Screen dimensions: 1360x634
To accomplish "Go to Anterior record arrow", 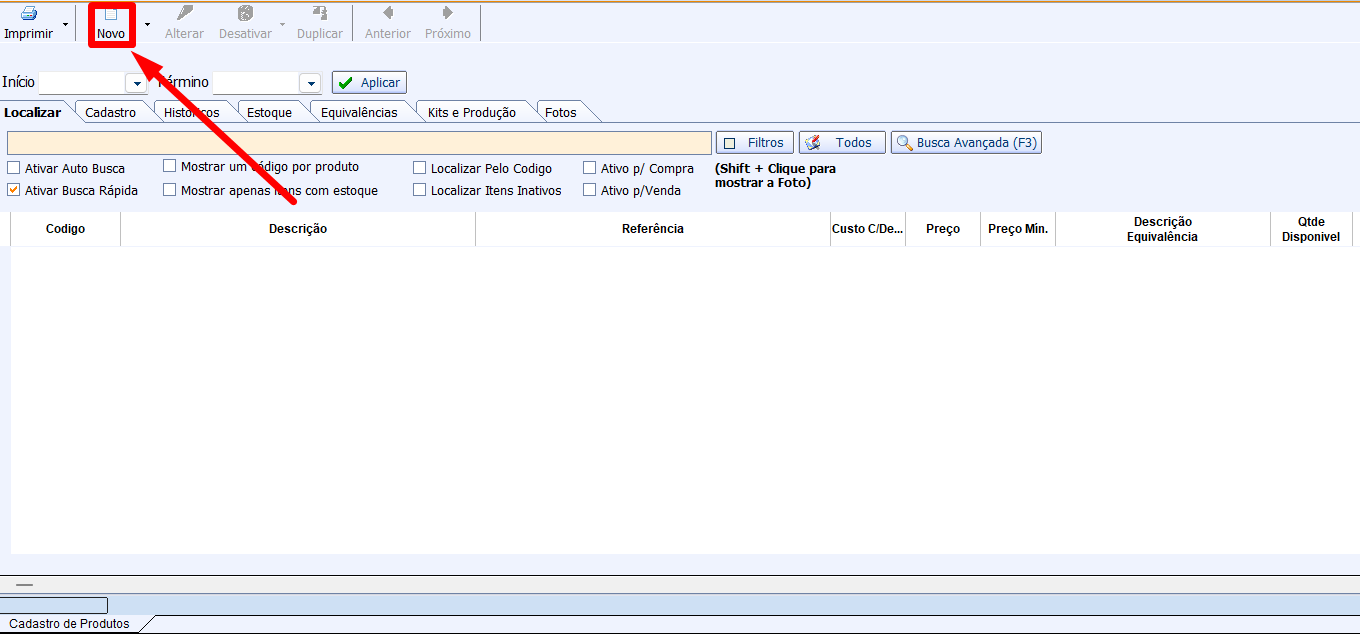I will point(388,14).
